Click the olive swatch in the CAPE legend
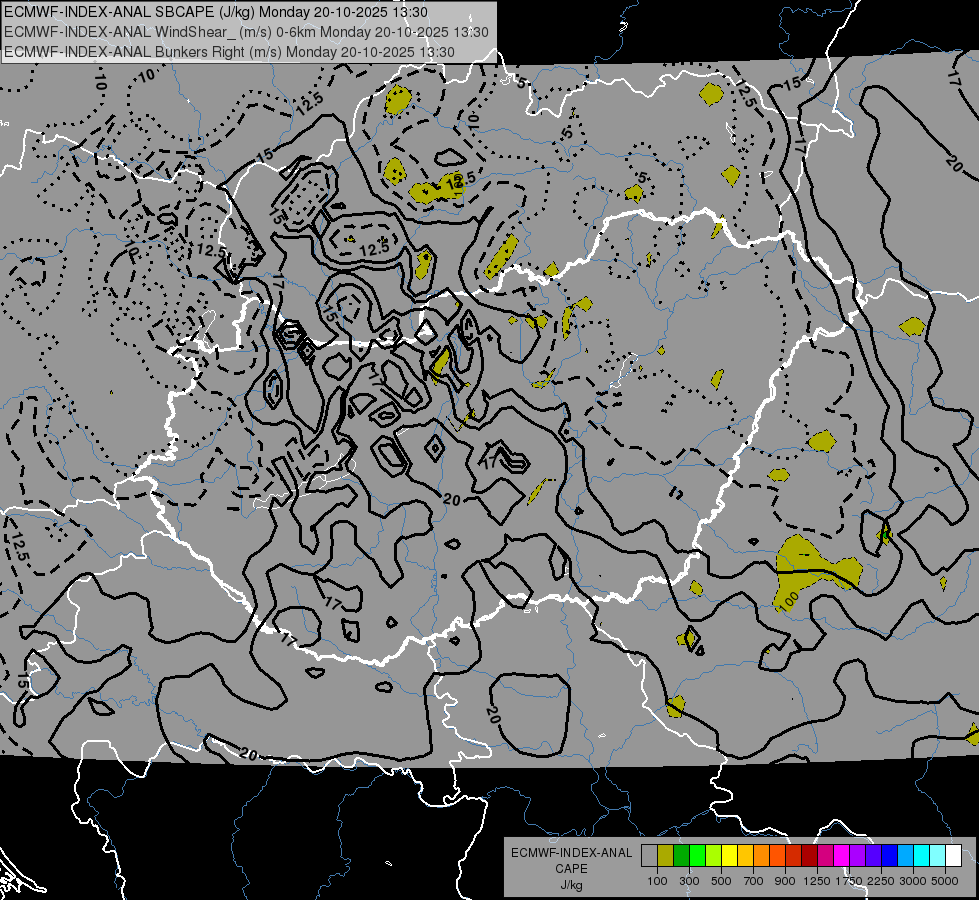This screenshot has height=900, width=979. [666, 856]
